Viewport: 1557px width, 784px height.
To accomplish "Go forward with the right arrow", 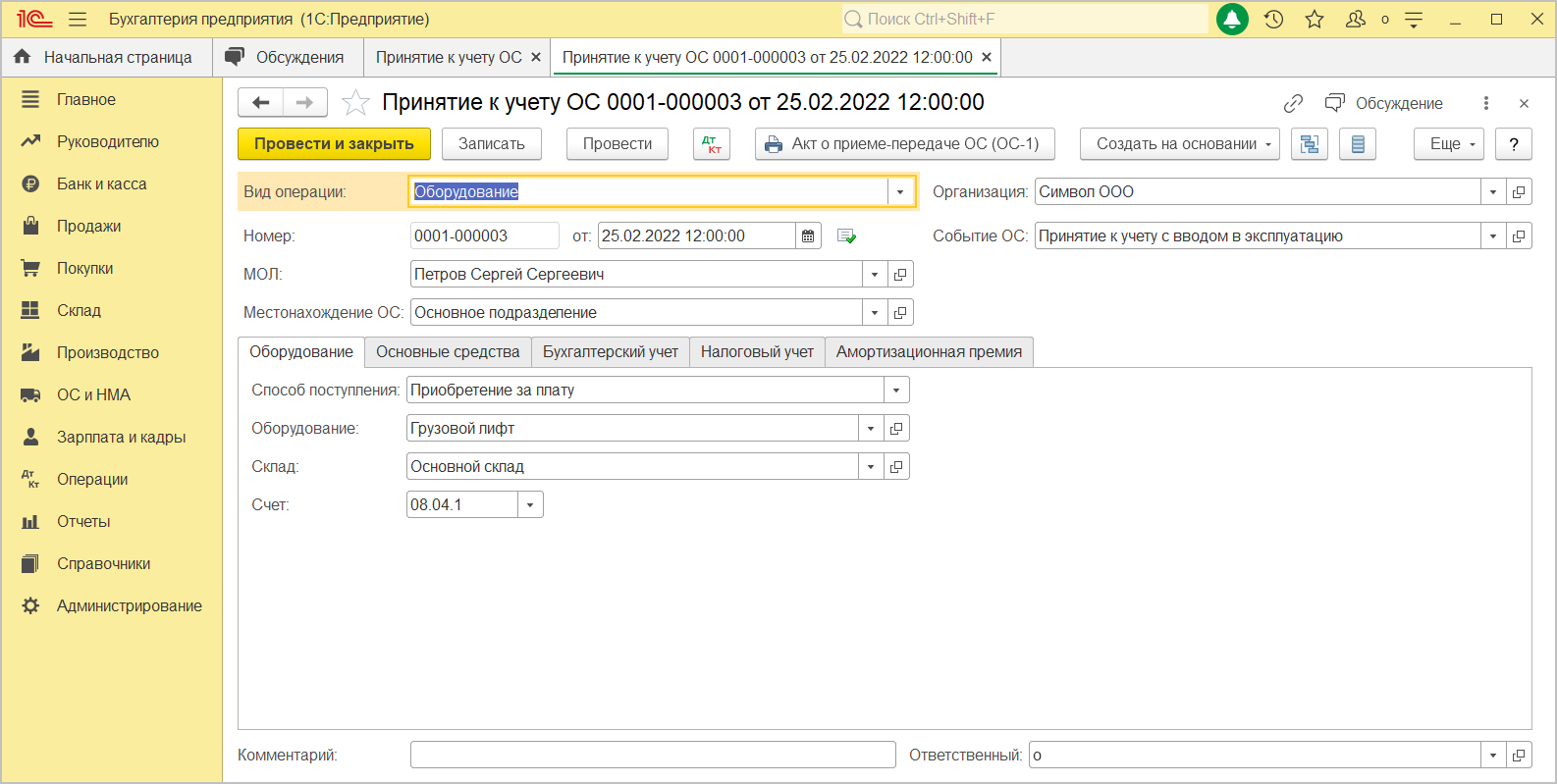I will tap(305, 102).
